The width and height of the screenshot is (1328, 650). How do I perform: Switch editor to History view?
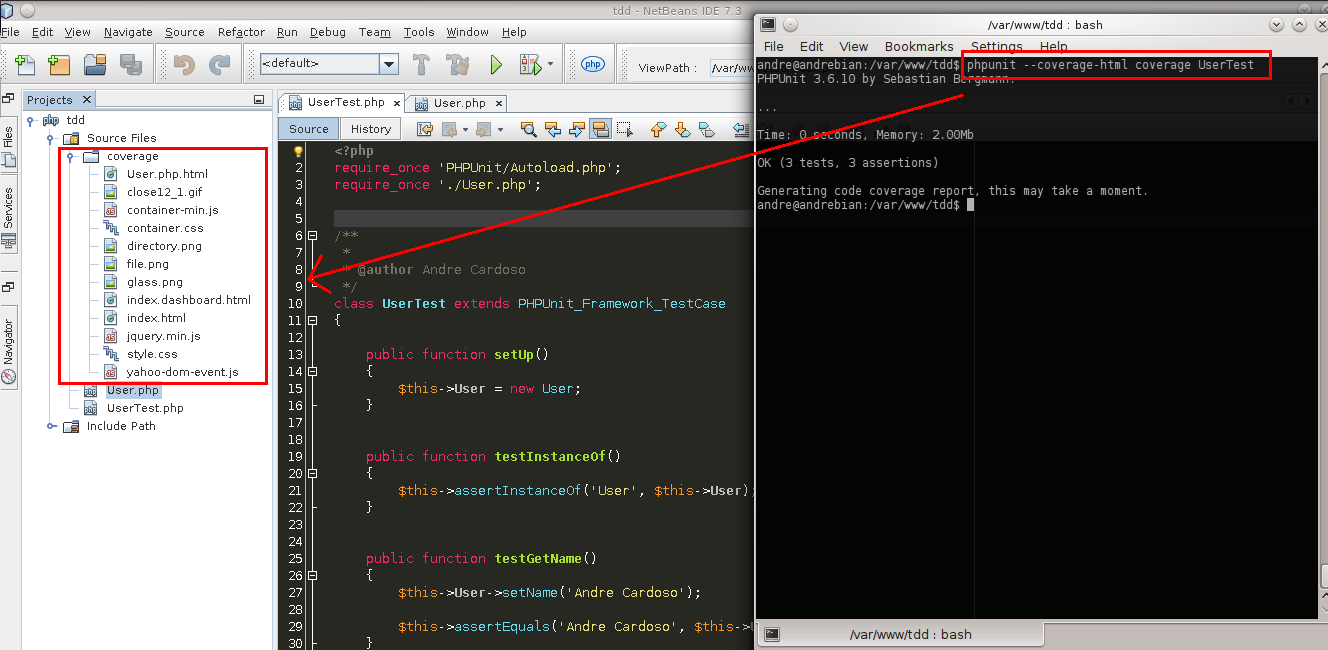point(371,129)
